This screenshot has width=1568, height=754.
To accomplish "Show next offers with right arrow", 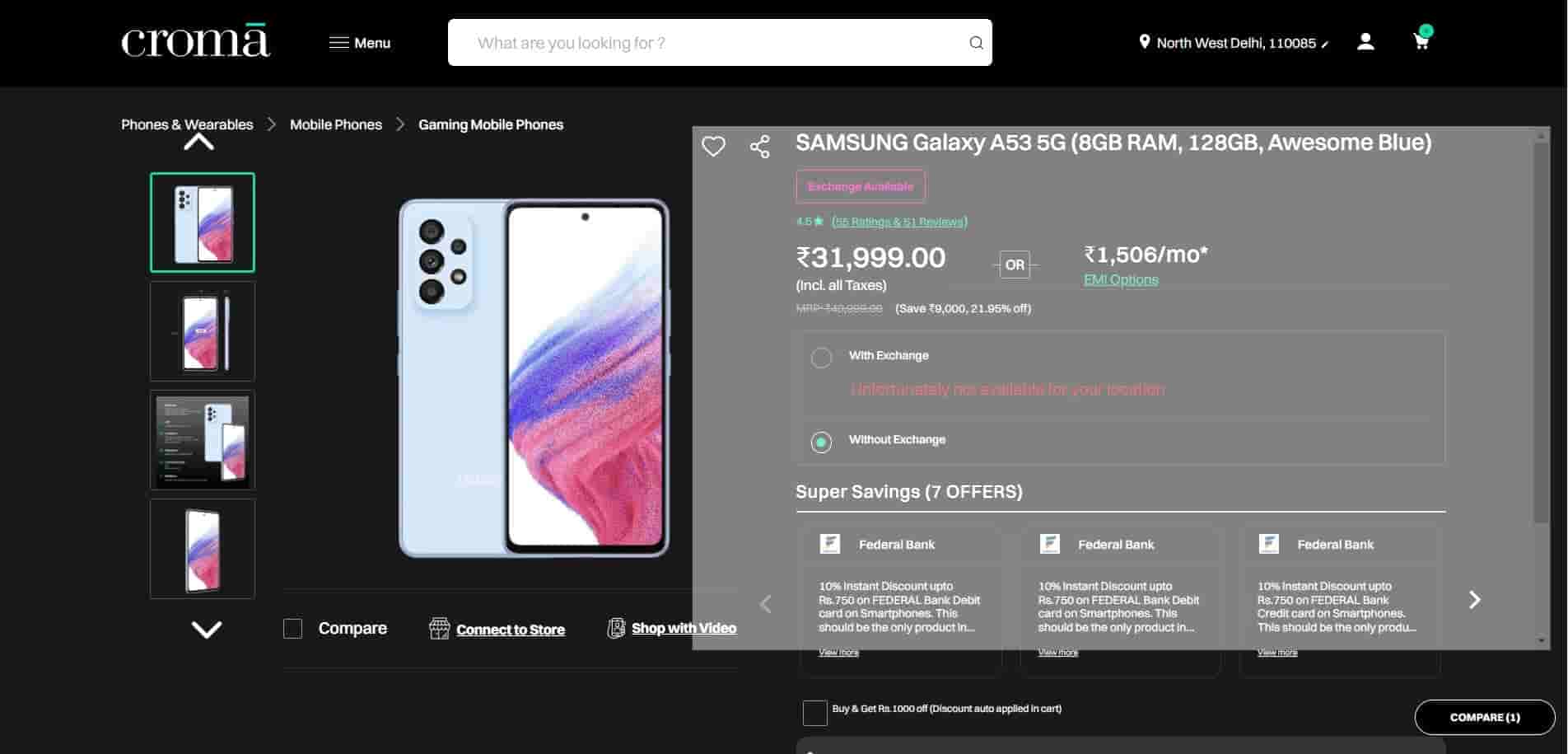I will pyautogui.click(x=1474, y=600).
